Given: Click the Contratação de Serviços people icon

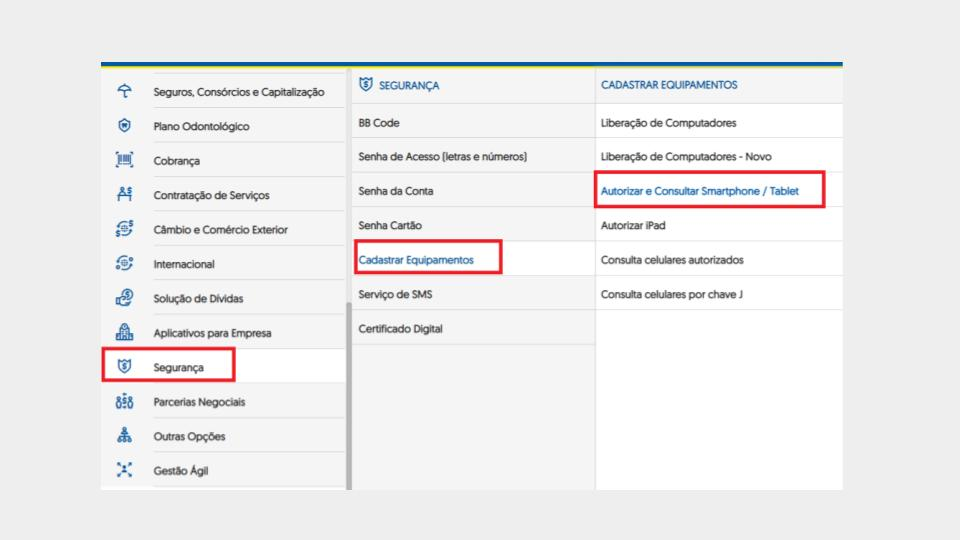Looking at the screenshot, I should pos(124,194).
